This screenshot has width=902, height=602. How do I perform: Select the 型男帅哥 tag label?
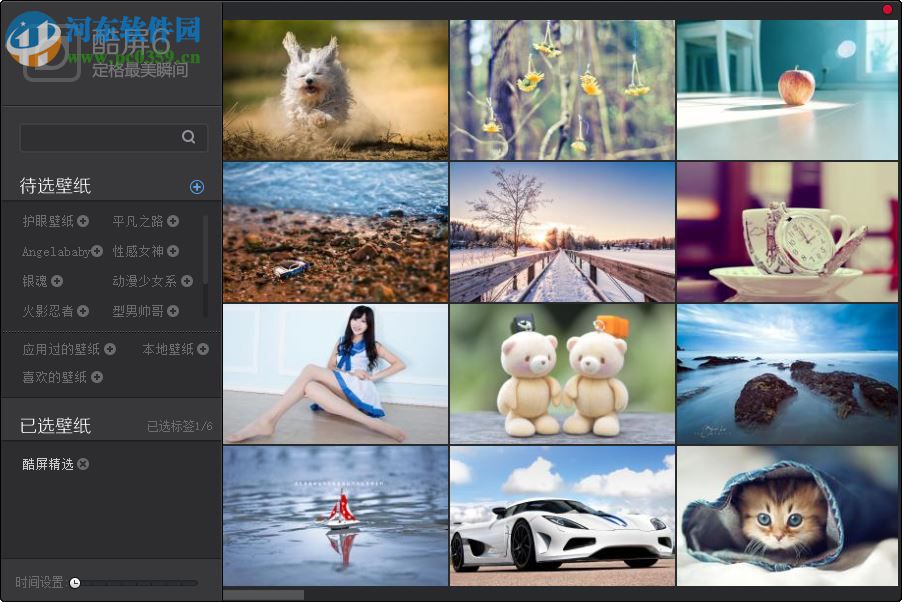137,311
